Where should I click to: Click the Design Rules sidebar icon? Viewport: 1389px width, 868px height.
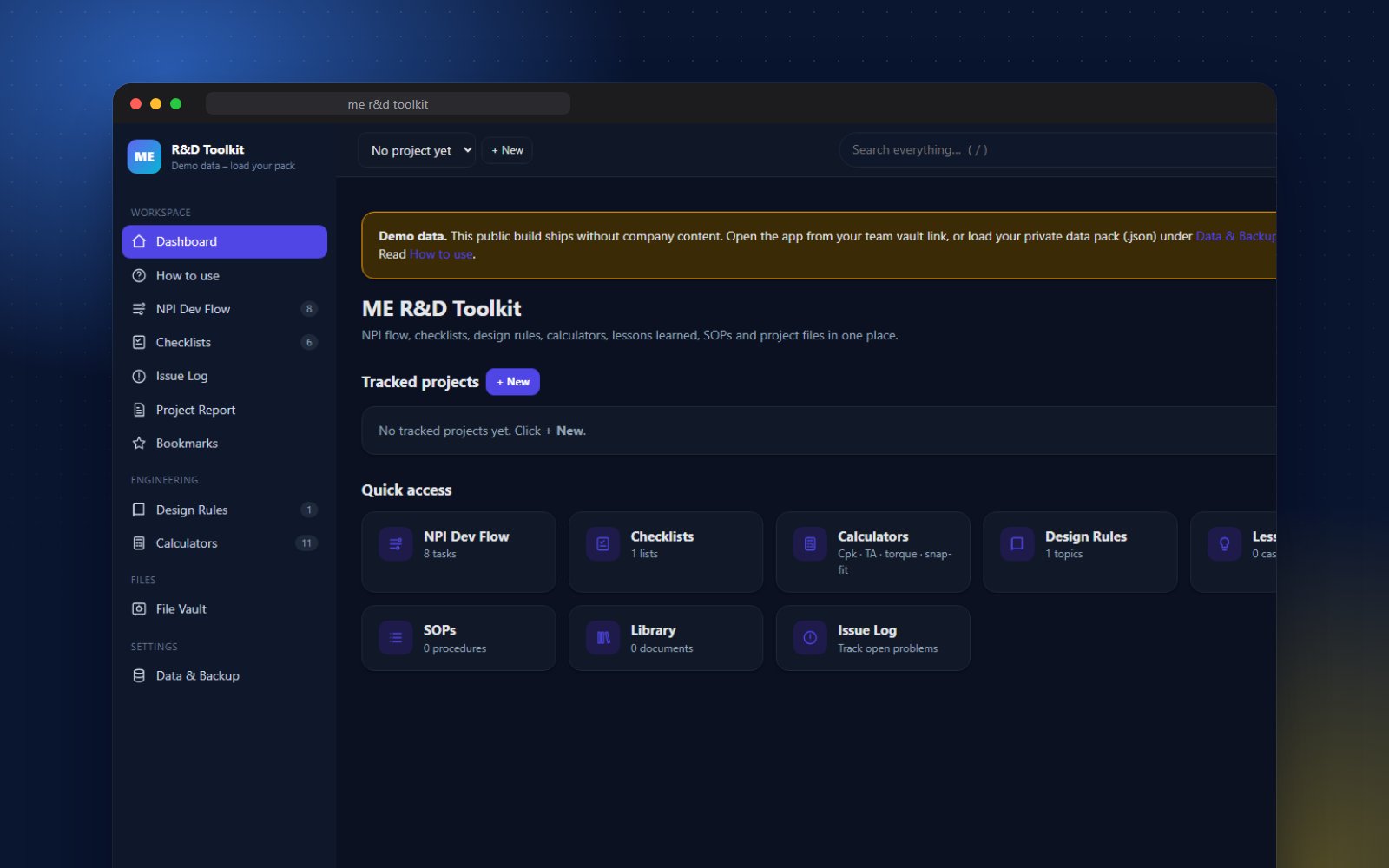tap(139, 510)
